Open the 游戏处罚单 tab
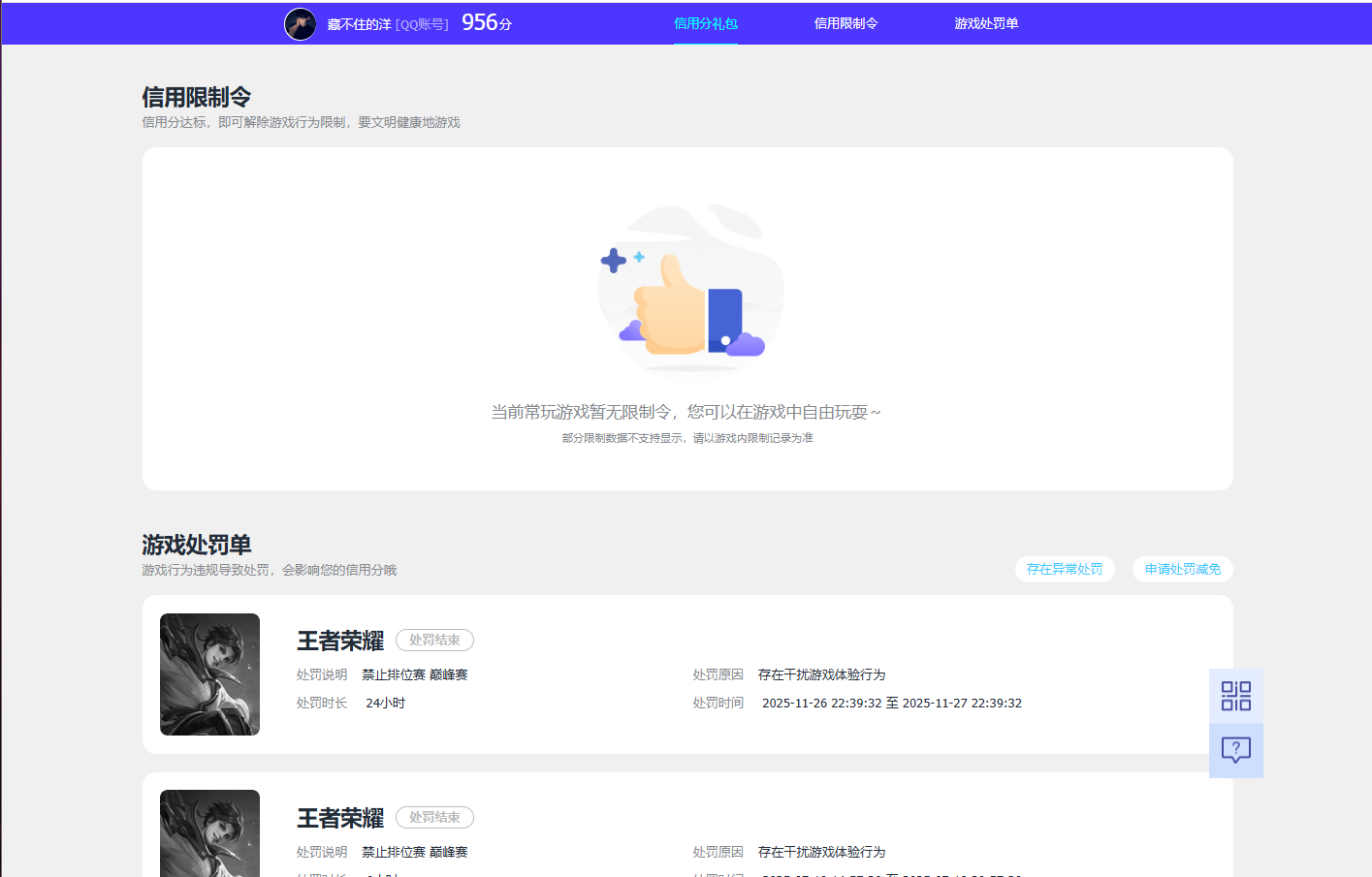Screen dimensions: 1372x877 pyautogui.click(x=986, y=23)
